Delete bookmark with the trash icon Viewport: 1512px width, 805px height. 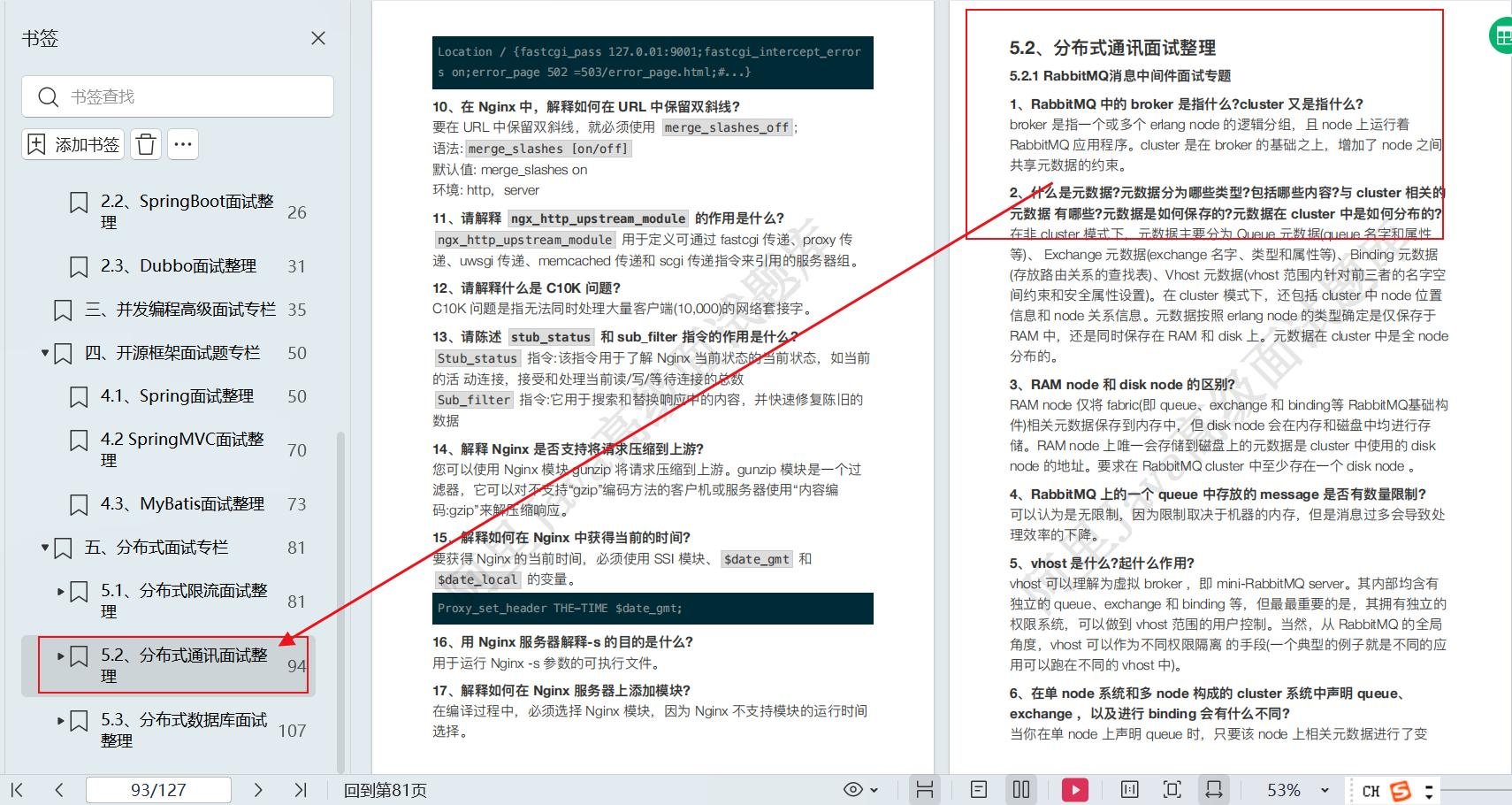pos(147,144)
